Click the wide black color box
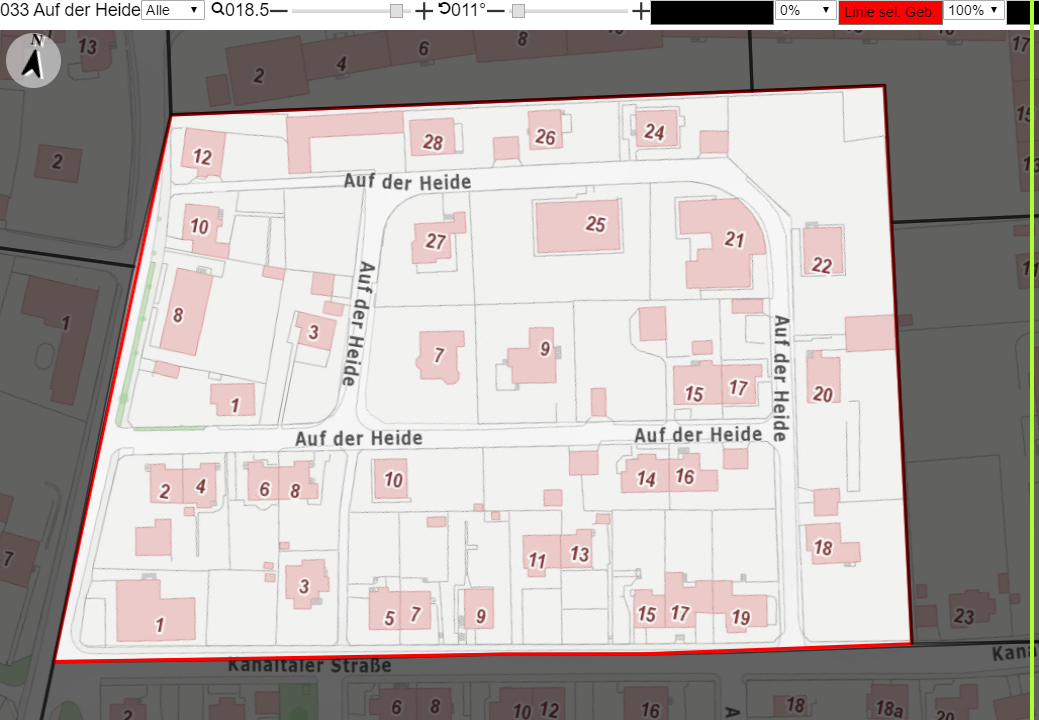1039x720 pixels. pos(712,13)
